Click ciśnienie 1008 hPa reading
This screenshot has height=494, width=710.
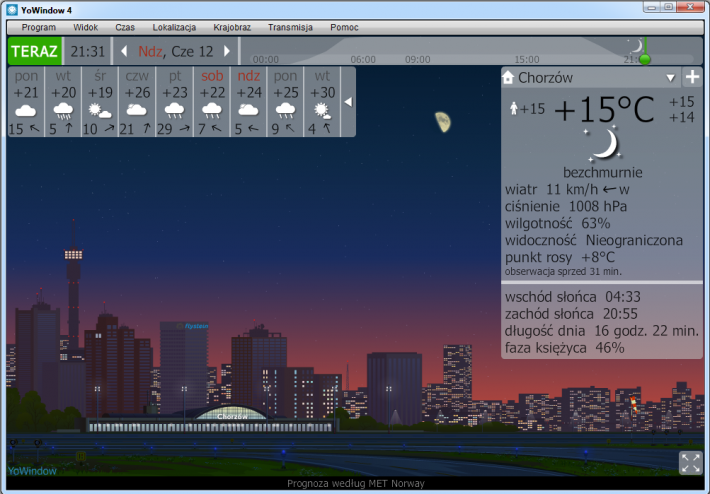pyautogui.click(x=566, y=206)
